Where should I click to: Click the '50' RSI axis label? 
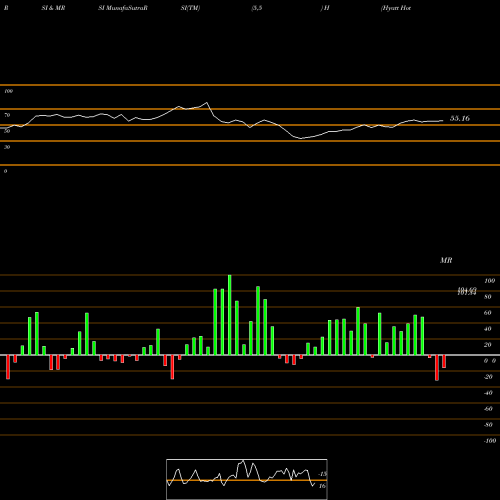pos(7,131)
